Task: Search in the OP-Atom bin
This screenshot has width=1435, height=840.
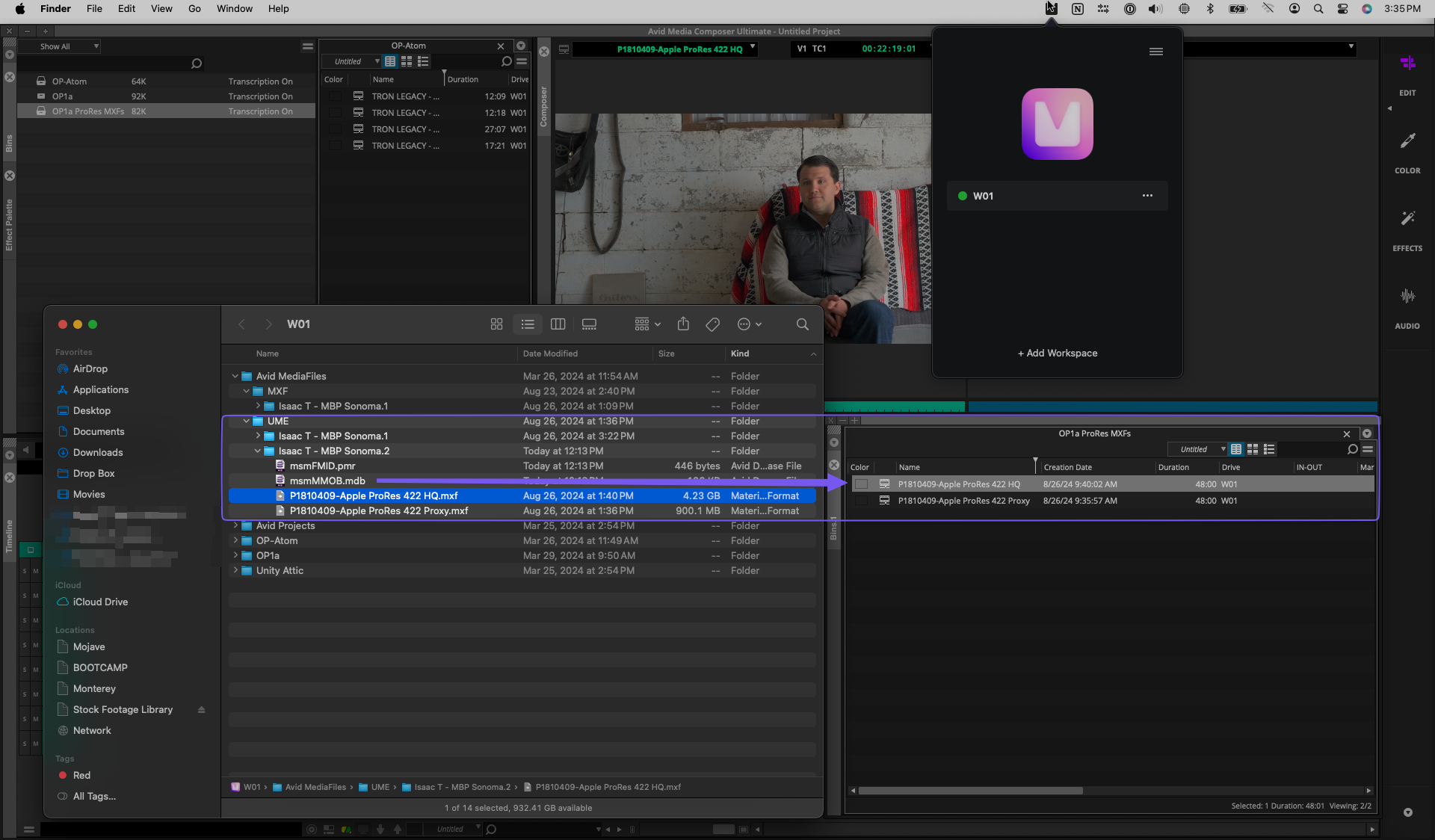Action: (x=507, y=61)
